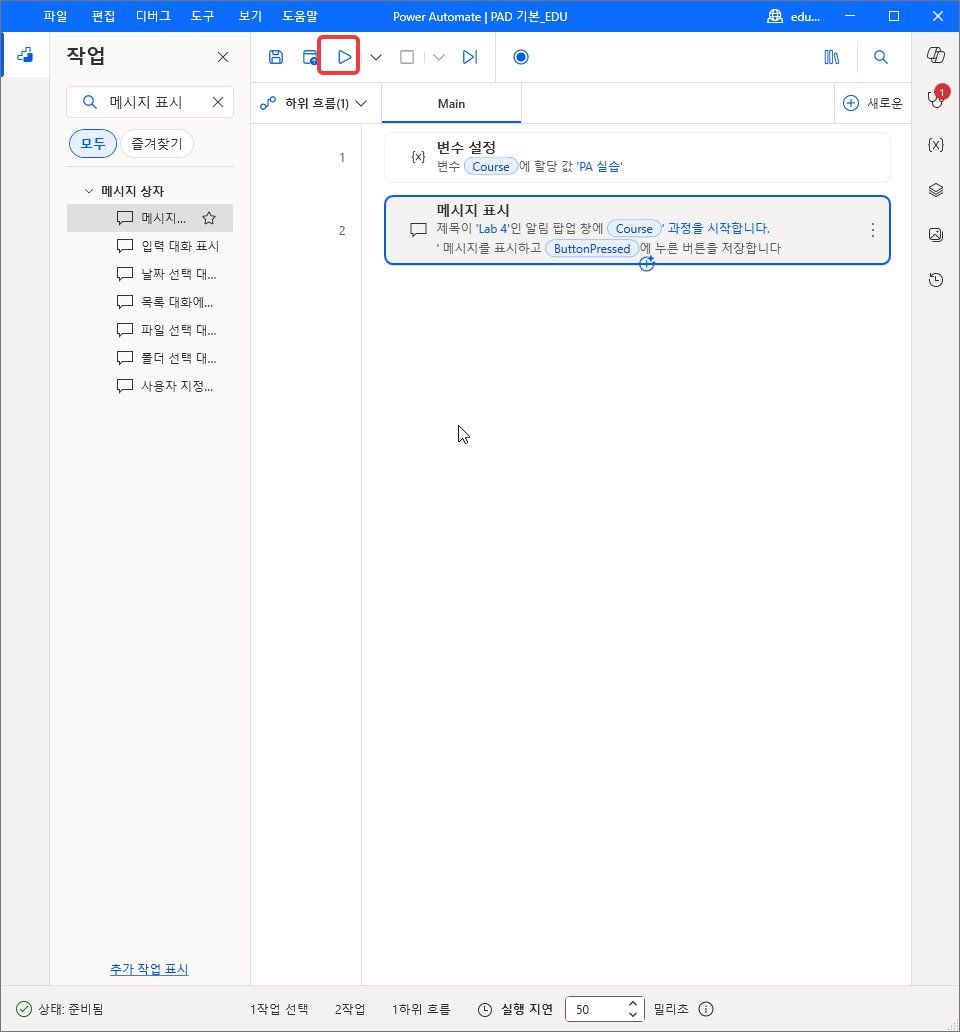Favorite the 메시지 표시 action star
The height and width of the screenshot is (1032, 960).
pyautogui.click(x=209, y=218)
